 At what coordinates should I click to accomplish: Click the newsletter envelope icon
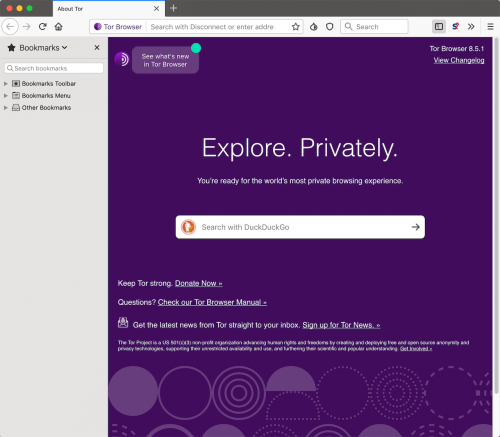click(x=123, y=323)
